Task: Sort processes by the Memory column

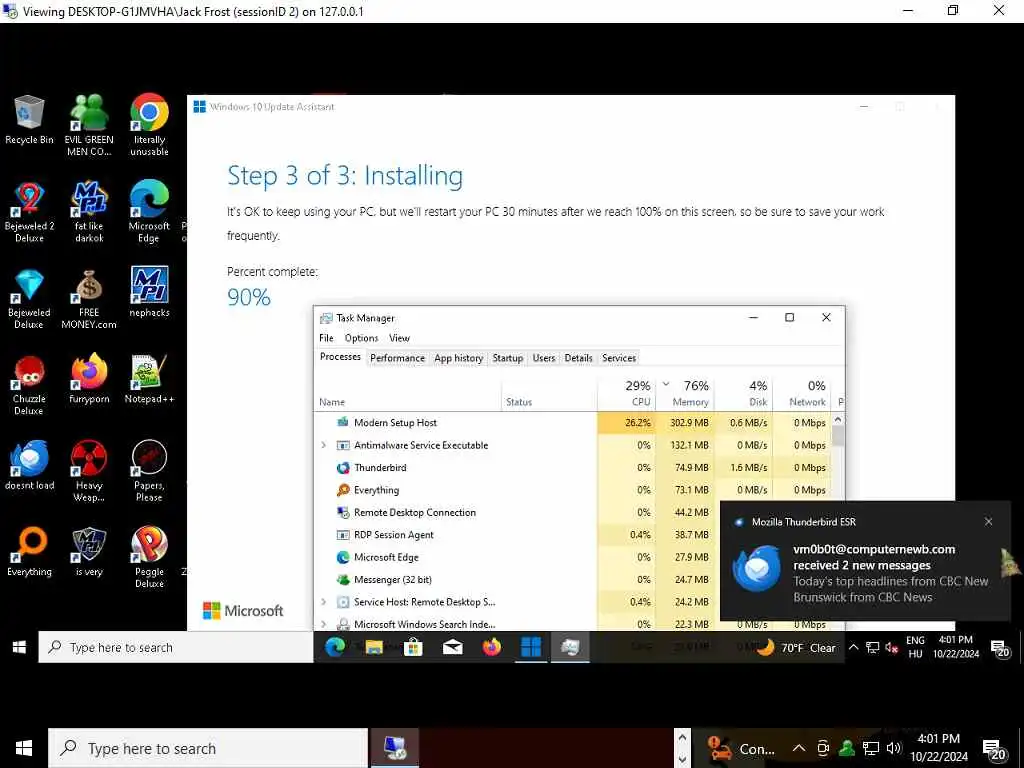Action: [x=685, y=392]
